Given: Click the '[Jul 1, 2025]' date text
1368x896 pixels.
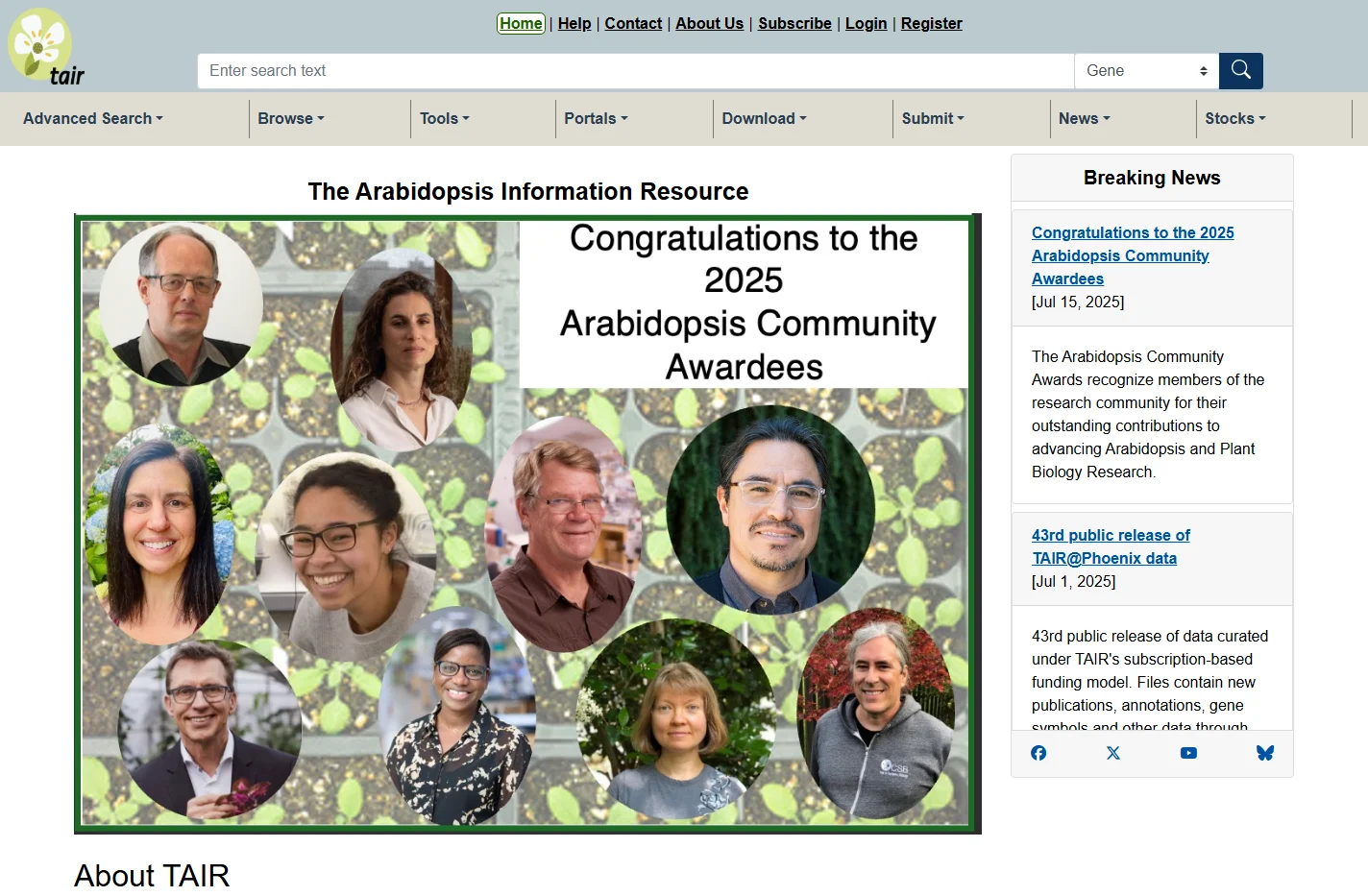Looking at the screenshot, I should (x=1074, y=581).
